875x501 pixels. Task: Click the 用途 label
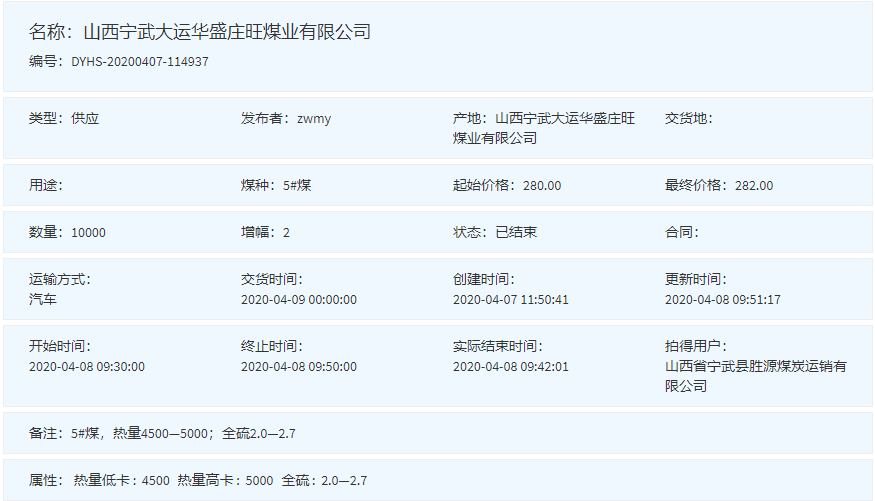coord(46,185)
